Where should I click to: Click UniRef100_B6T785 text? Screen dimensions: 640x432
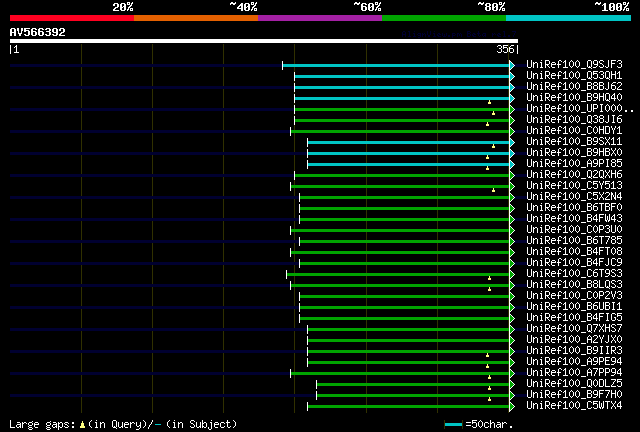tap(574, 241)
